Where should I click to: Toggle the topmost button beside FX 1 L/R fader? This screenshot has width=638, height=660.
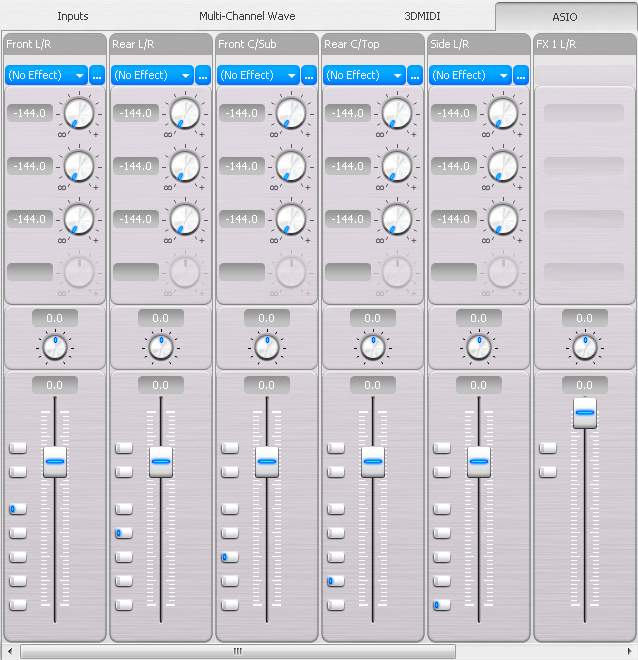(547, 448)
